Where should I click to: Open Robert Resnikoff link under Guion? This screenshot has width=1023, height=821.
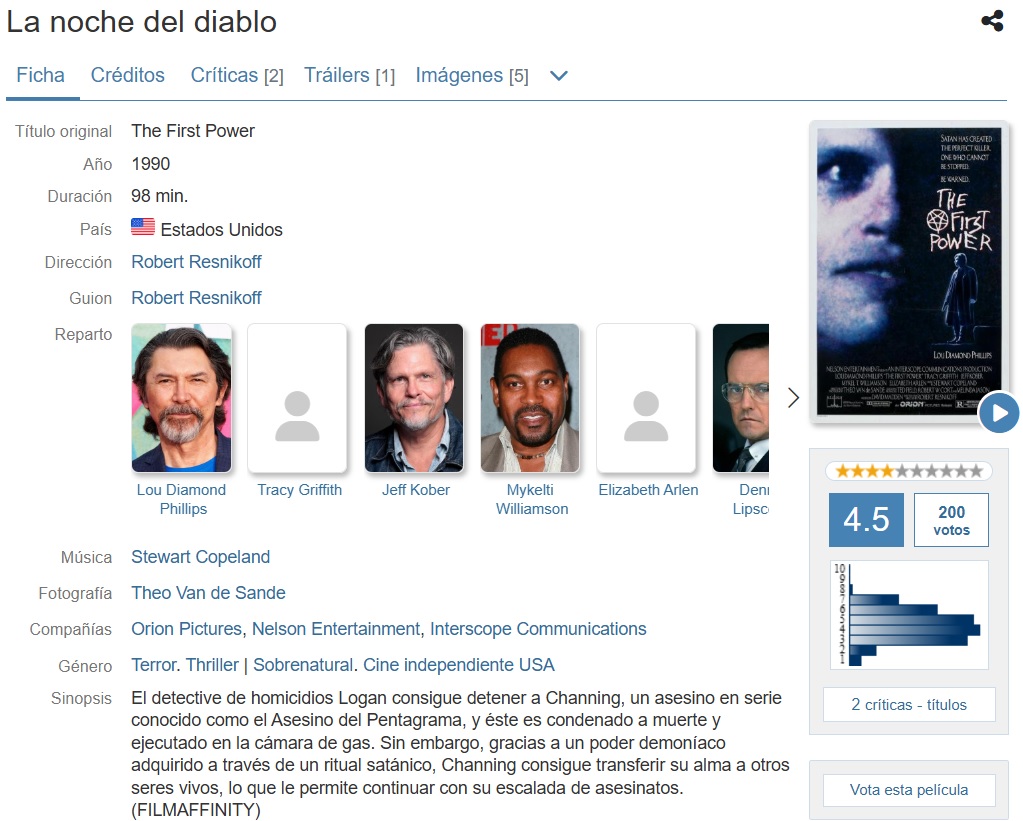pyautogui.click(x=196, y=298)
